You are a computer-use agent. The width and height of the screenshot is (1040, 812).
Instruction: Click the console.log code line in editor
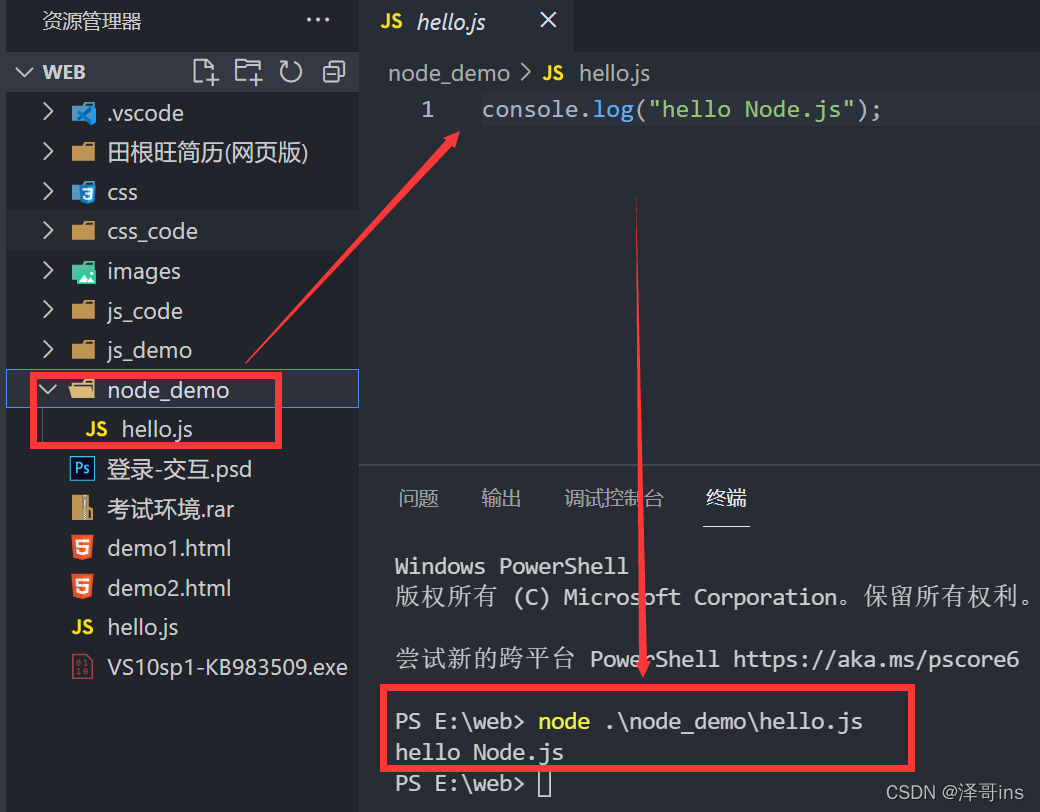tap(681, 109)
